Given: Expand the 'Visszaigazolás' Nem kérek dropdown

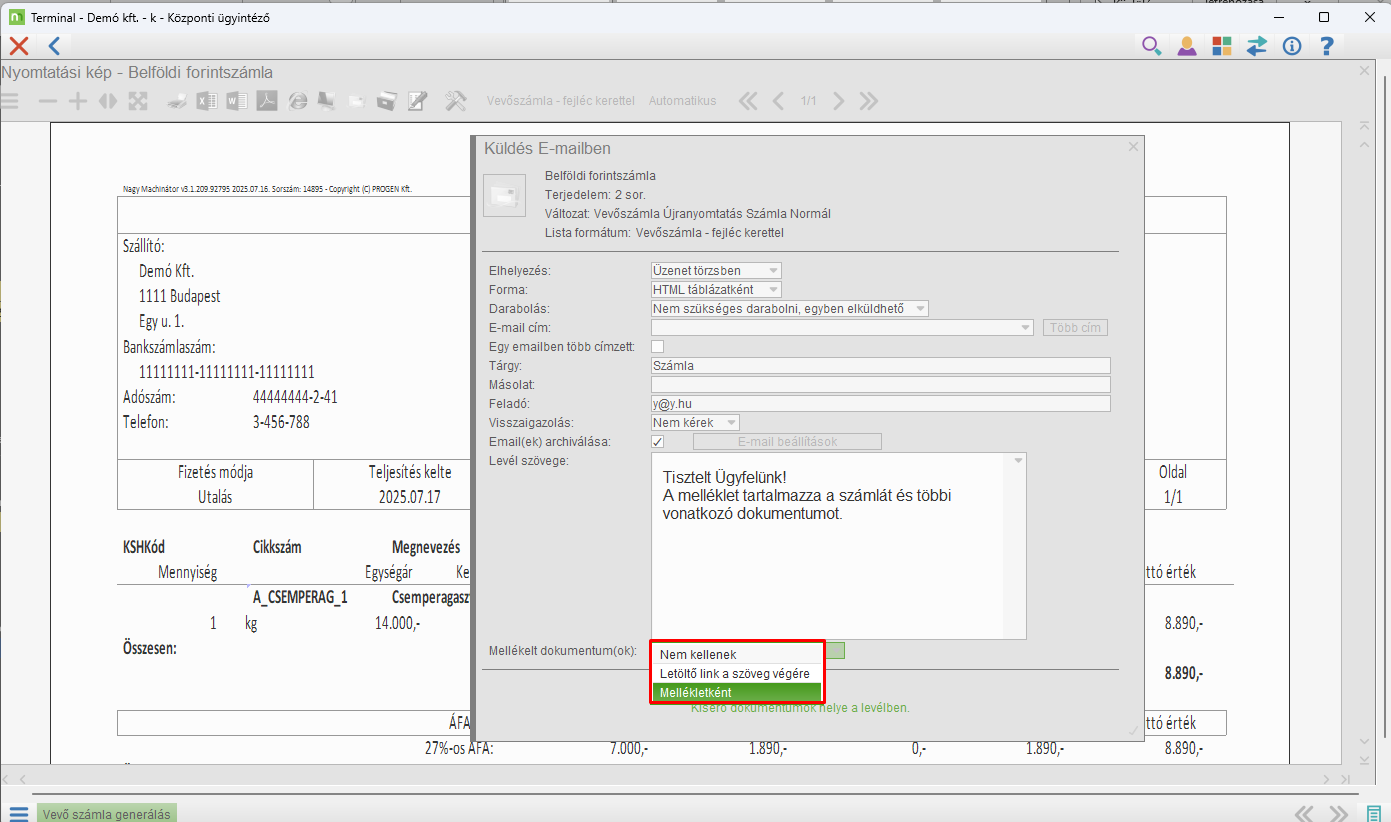Looking at the screenshot, I should click(x=695, y=423).
